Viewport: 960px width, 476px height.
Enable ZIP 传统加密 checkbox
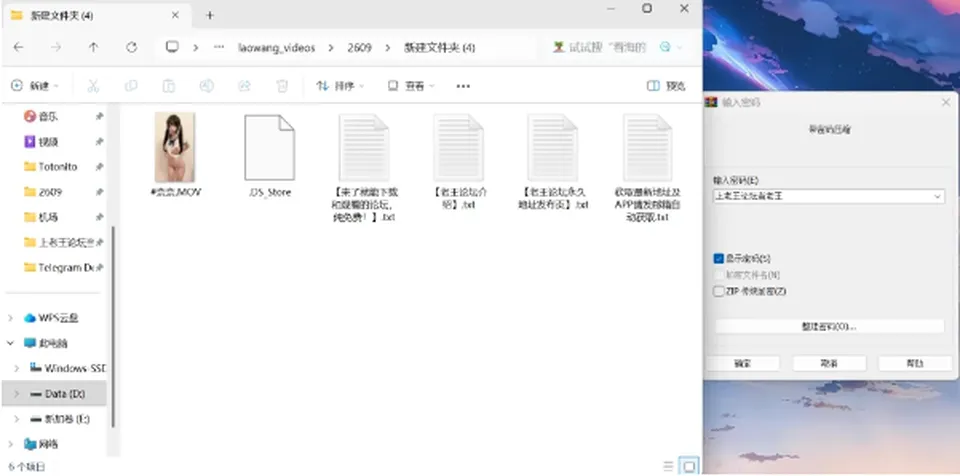pos(719,292)
